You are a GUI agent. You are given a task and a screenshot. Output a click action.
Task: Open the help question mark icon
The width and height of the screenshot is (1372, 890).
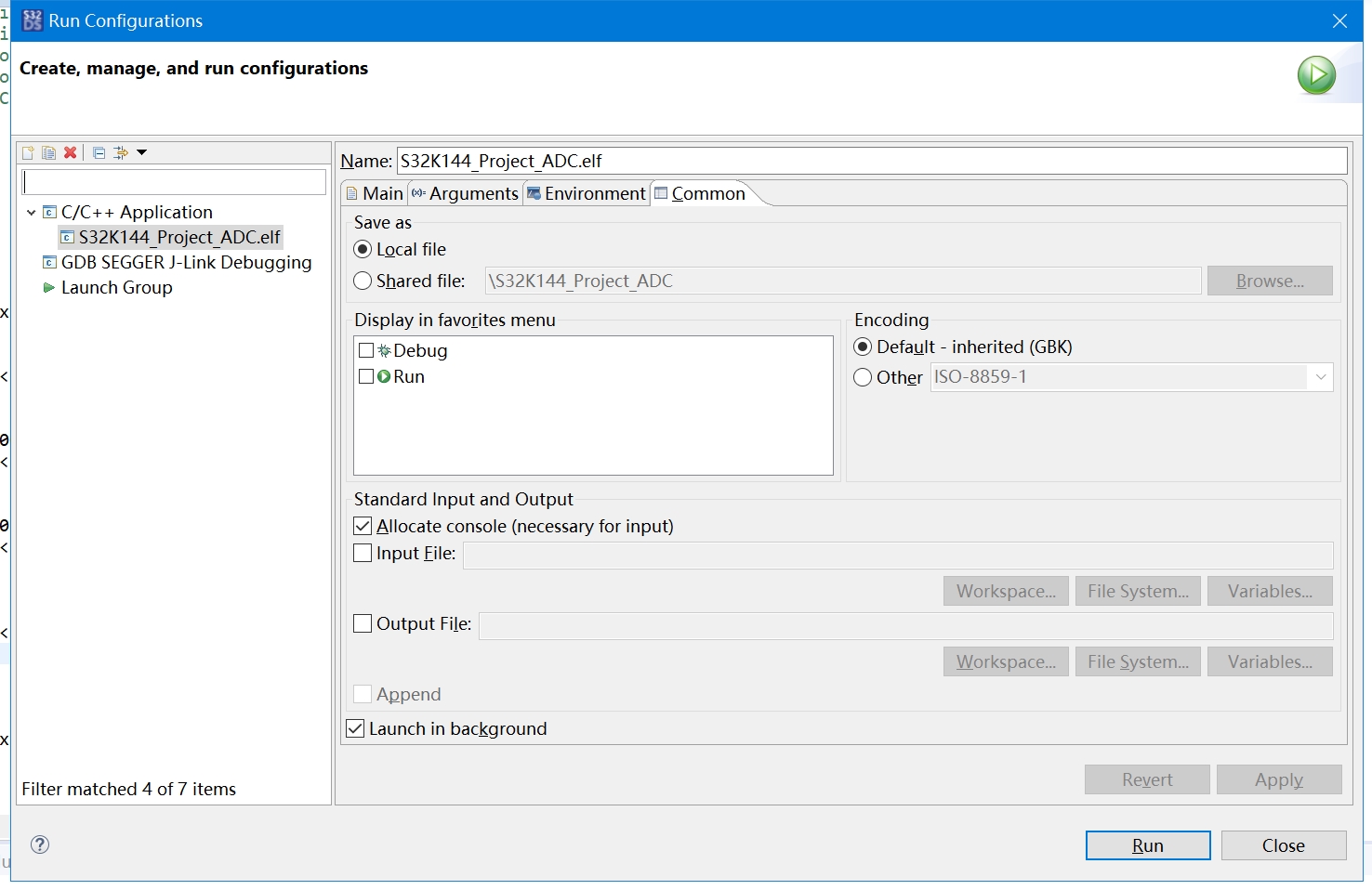click(40, 844)
